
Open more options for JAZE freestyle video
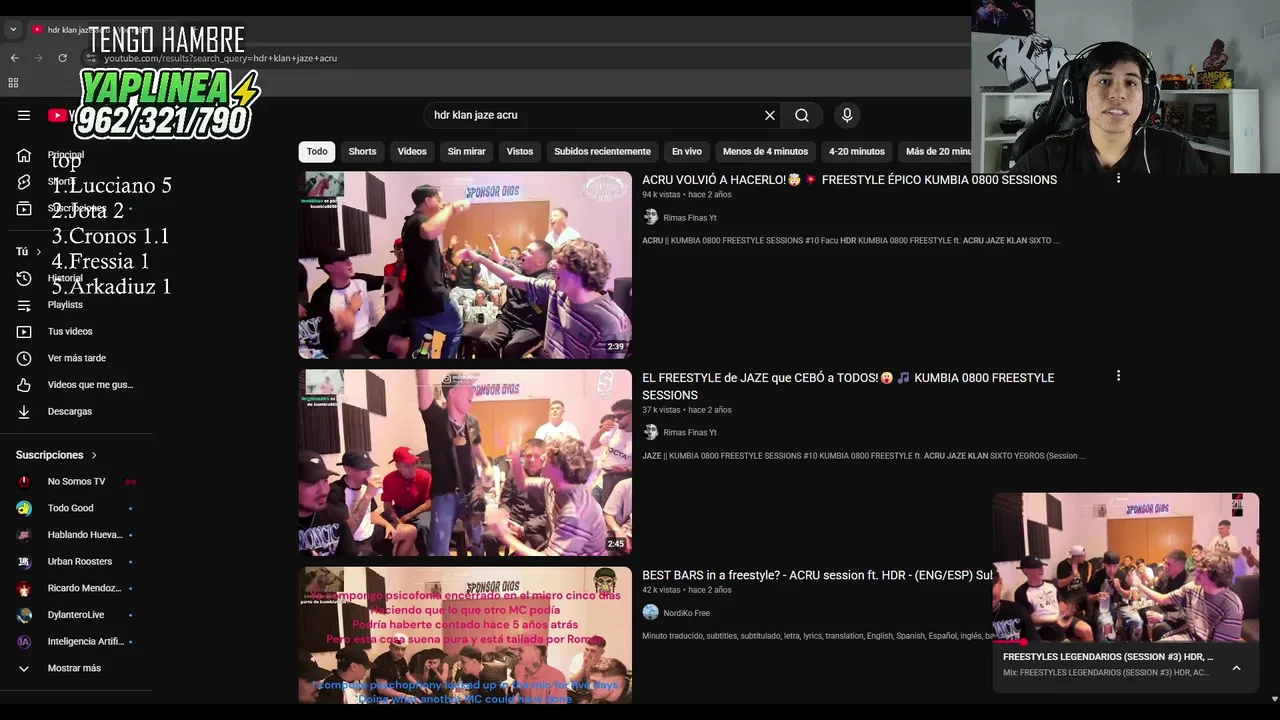1118,376
